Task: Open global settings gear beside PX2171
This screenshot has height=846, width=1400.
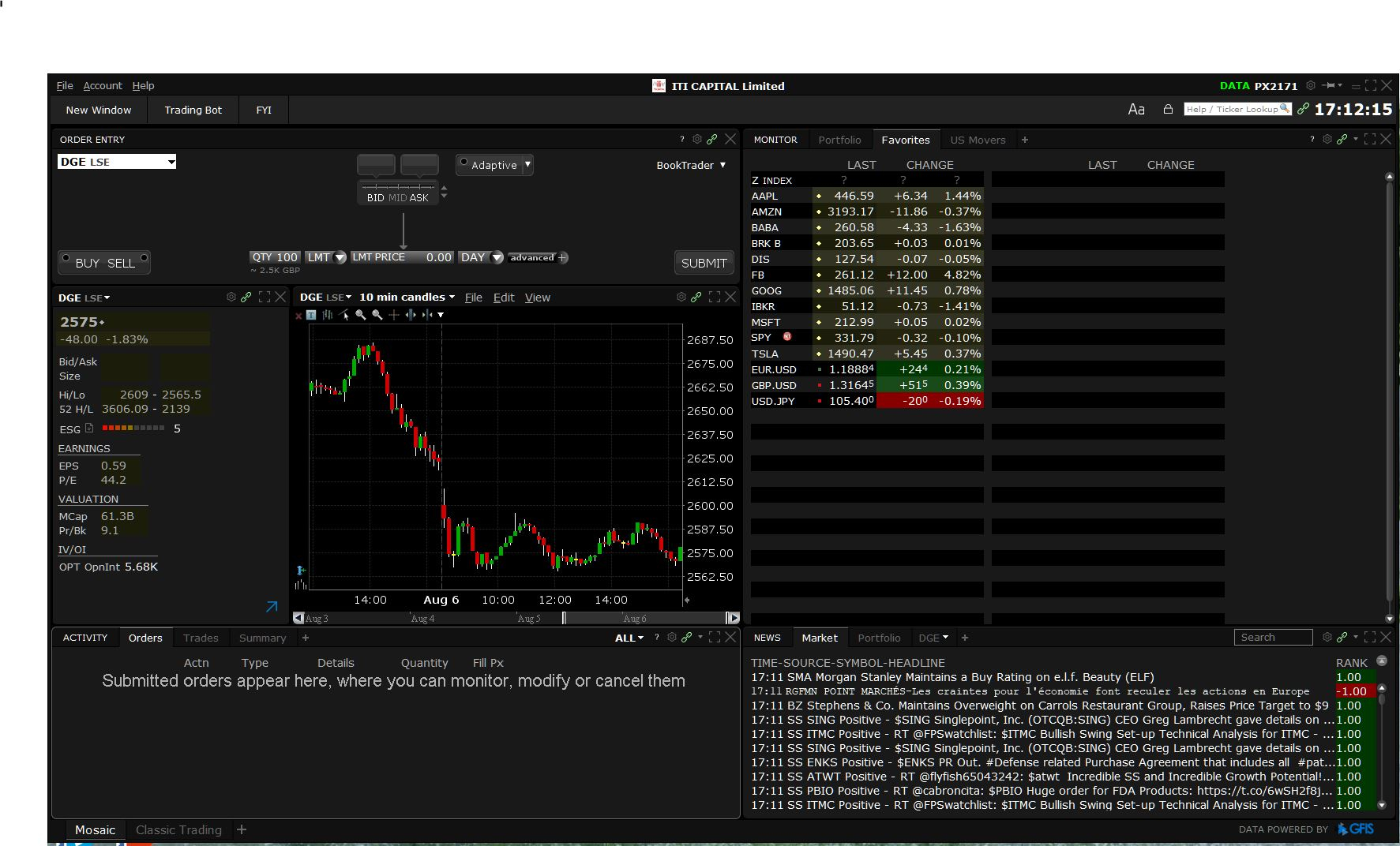Action: [x=1311, y=85]
